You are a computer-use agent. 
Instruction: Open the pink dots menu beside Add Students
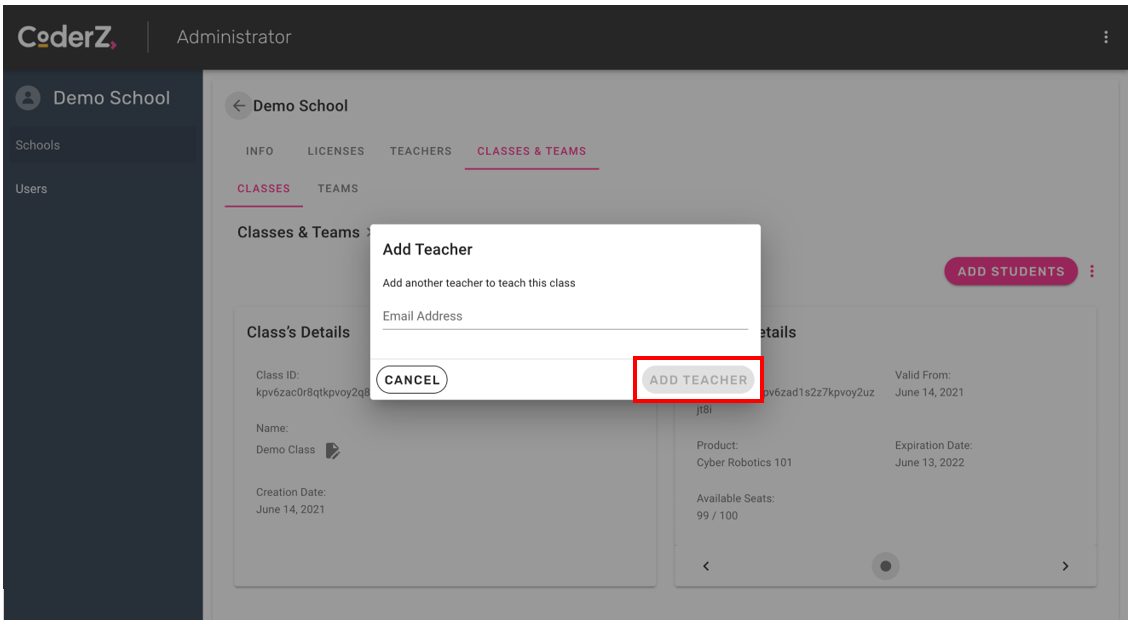coord(1092,271)
